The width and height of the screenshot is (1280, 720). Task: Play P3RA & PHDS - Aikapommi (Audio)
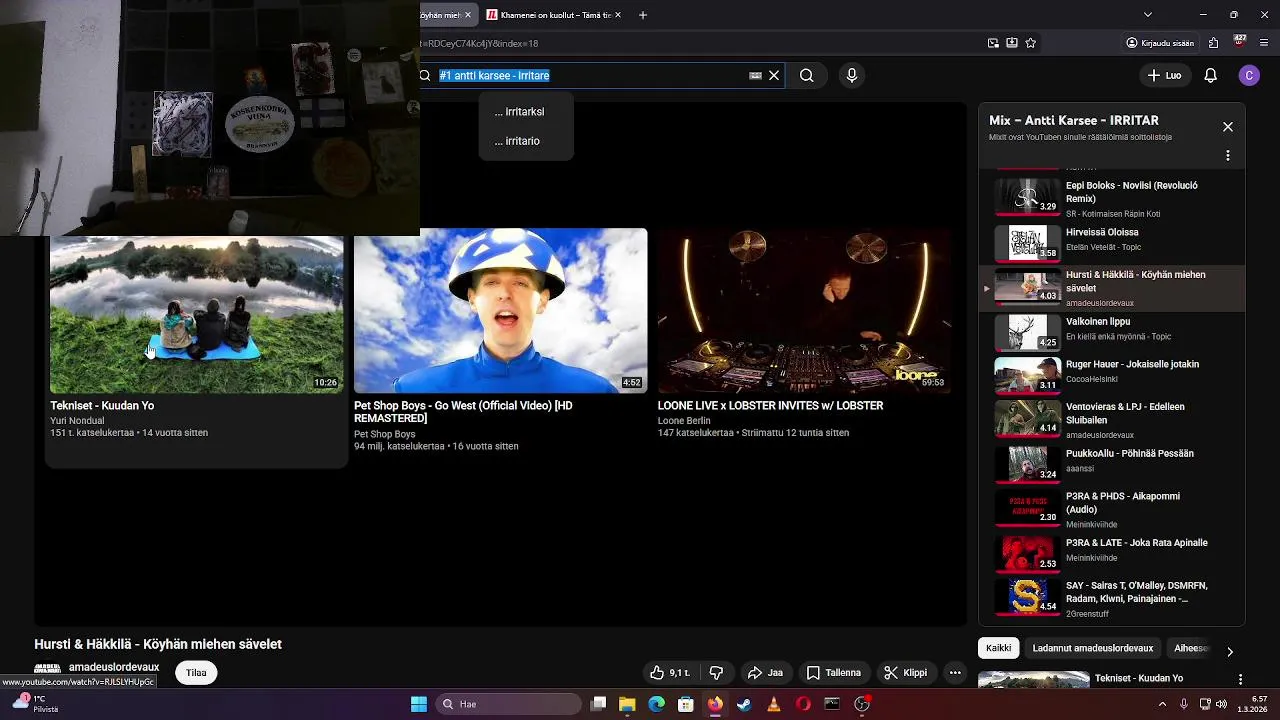tap(1110, 508)
